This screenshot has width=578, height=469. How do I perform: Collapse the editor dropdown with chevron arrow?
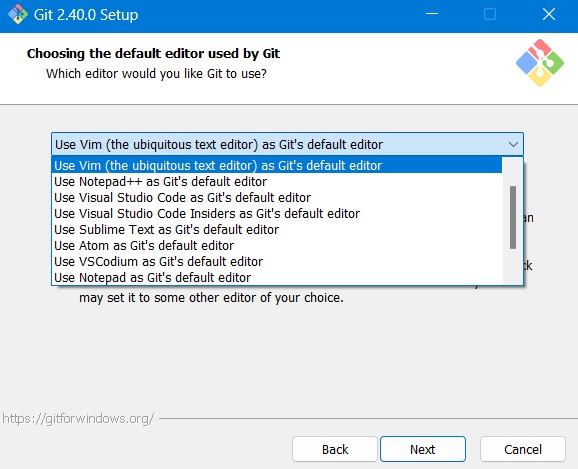513,144
